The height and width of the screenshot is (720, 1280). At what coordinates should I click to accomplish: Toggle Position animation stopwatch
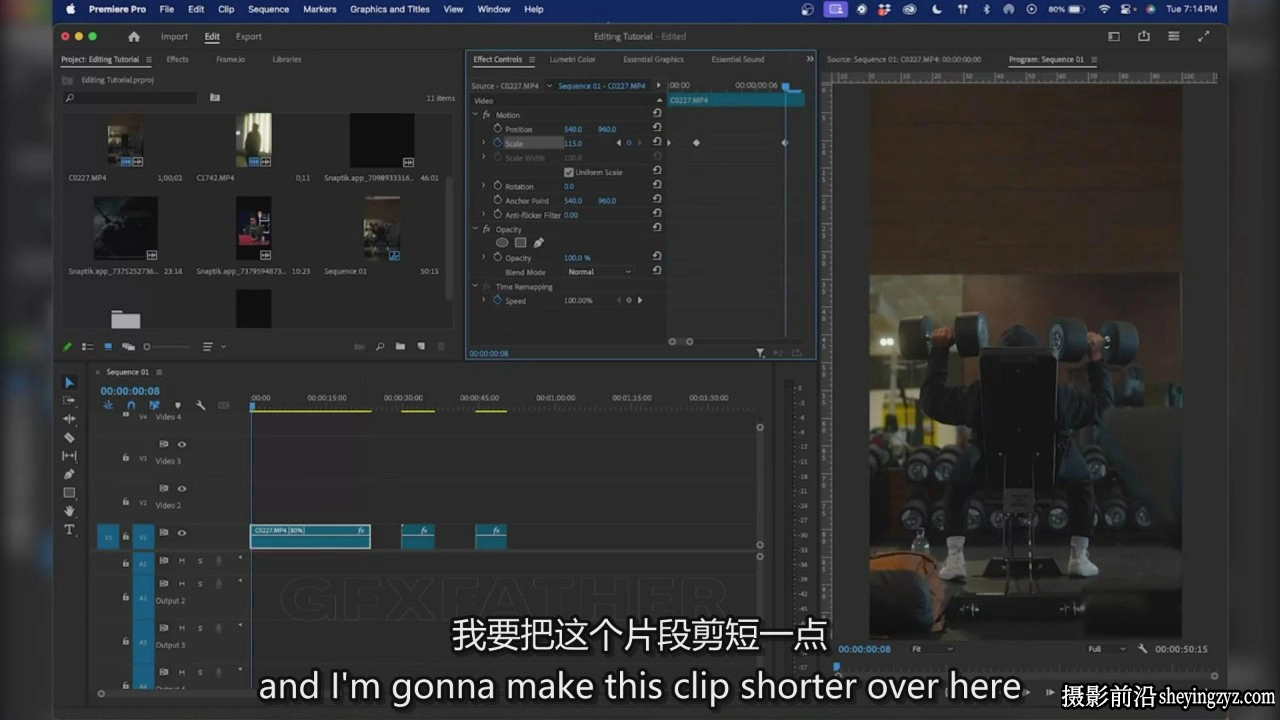(x=497, y=129)
